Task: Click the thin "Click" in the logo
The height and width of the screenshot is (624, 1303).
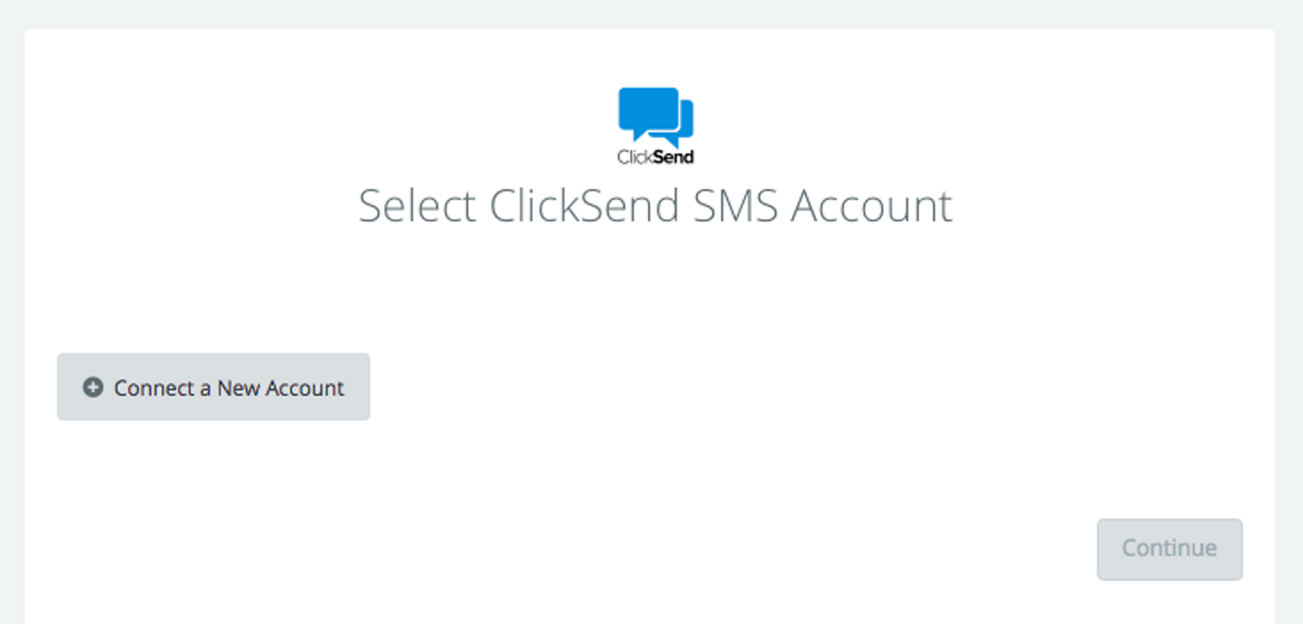Action: click(635, 157)
